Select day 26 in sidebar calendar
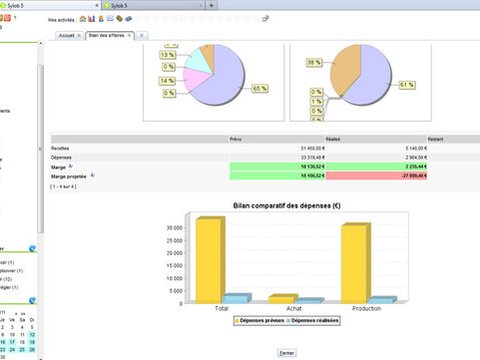Image resolution: width=480 pixels, height=360 pixels. pos(32,350)
